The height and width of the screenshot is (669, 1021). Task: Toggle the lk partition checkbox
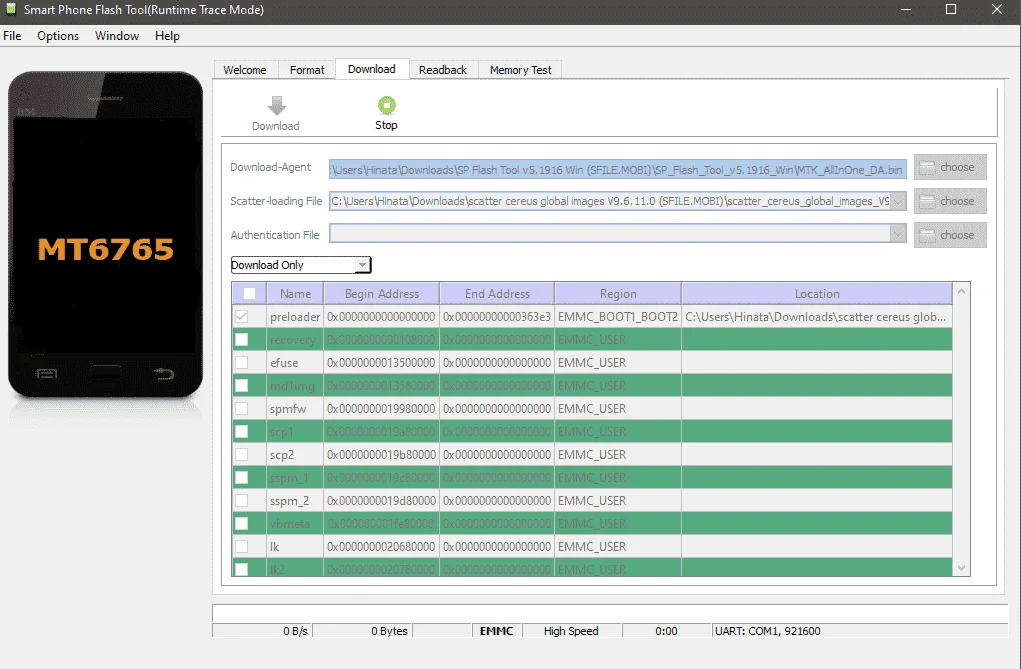pyautogui.click(x=242, y=546)
